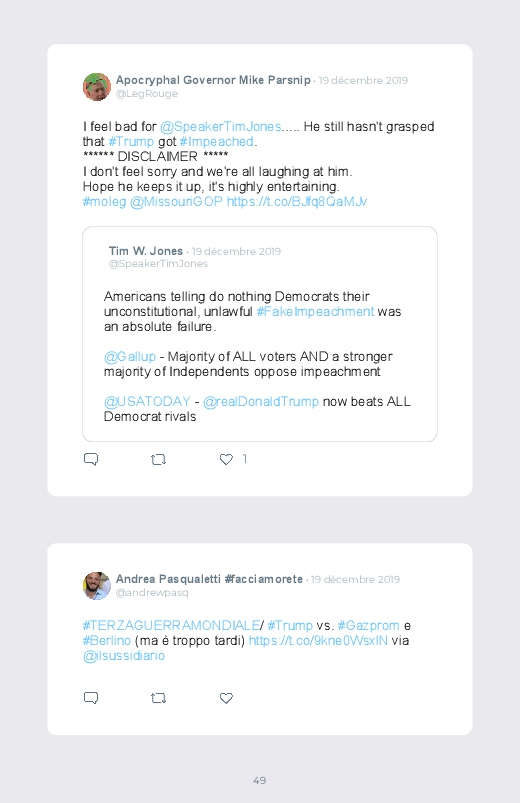
Task: Open the #moleg hashtag
Action: tap(105, 202)
